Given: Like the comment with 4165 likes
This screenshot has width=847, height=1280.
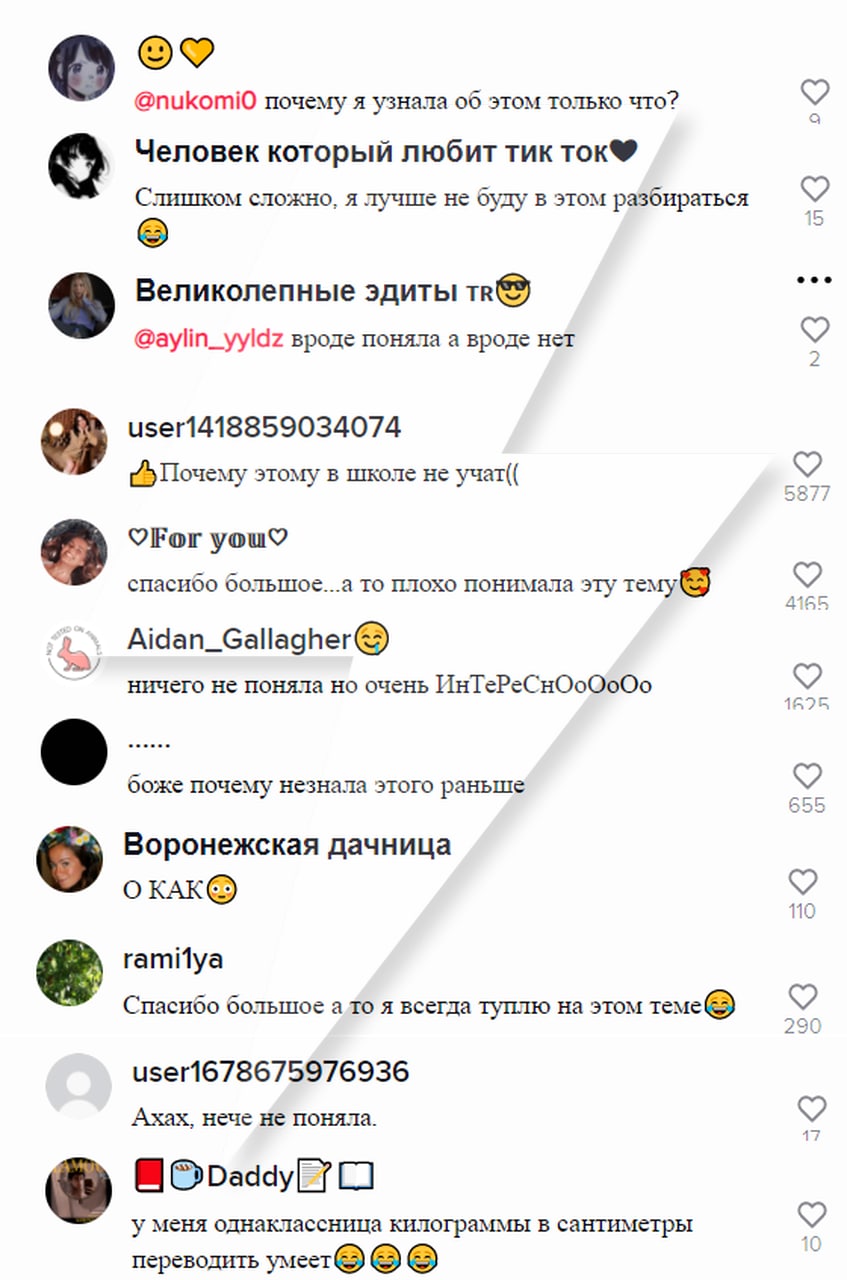Looking at the screenshot, I should click(x=807, y=574).
